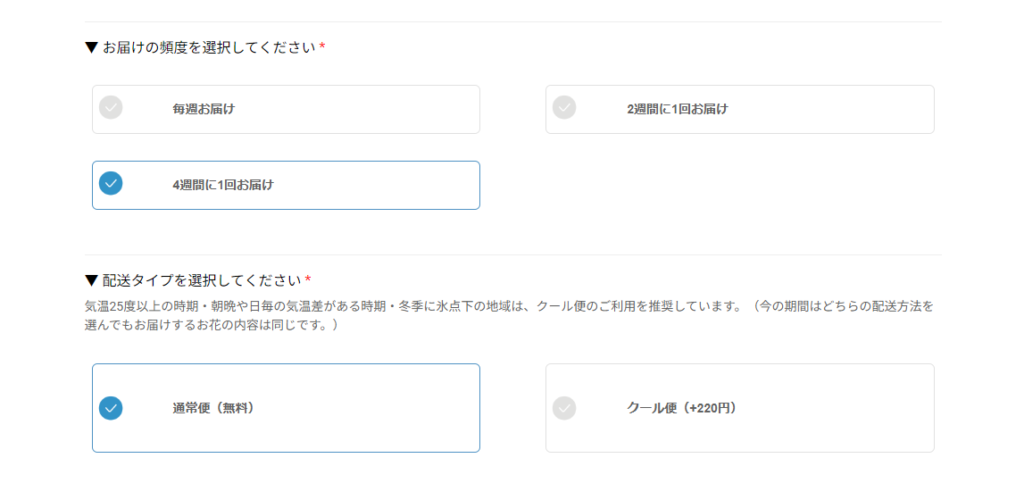Click the gray checkmark icon beside 2週間に1回お届け

coord(565,107)
